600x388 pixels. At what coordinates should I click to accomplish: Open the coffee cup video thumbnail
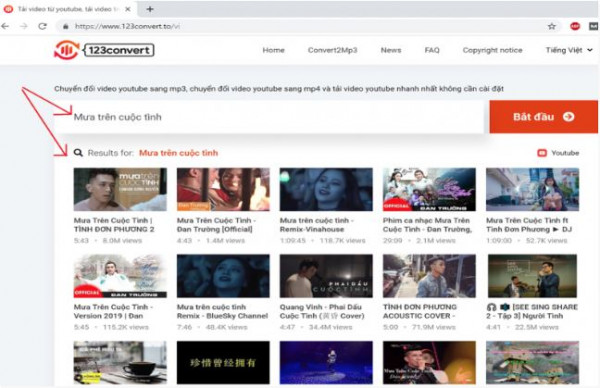point(120,362)
